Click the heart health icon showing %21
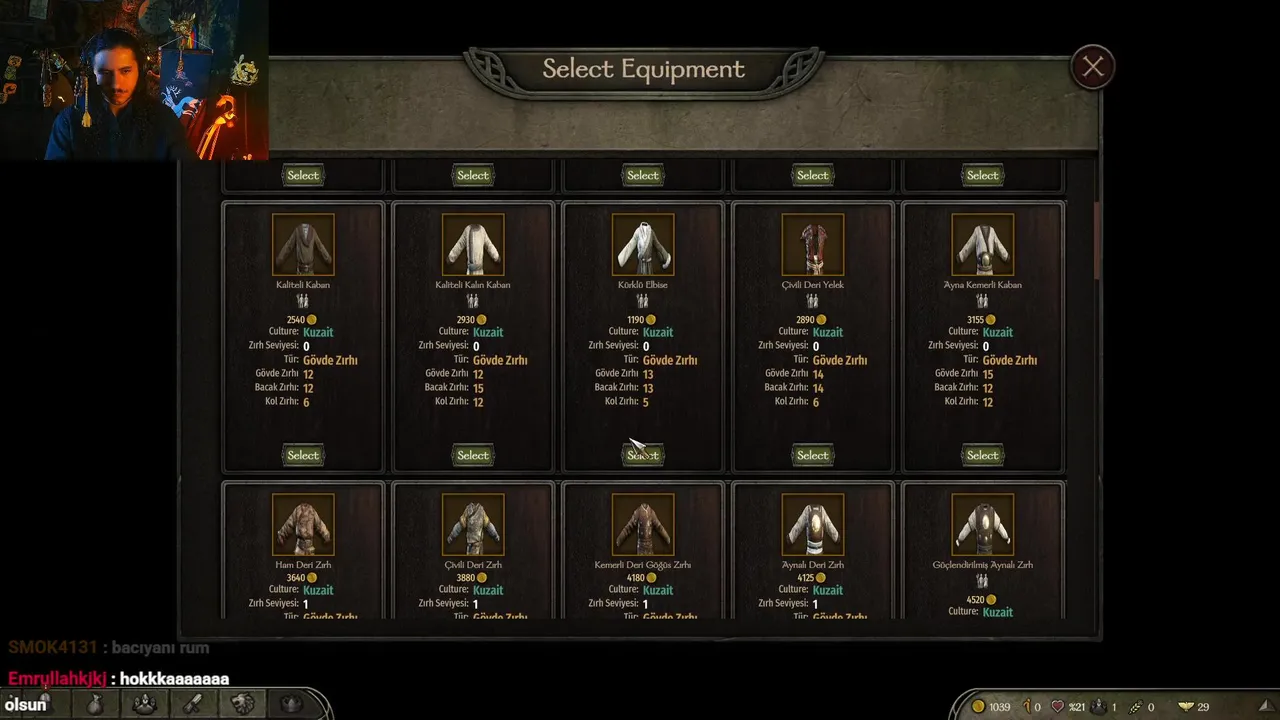The width and height of the screenshot is (1280, 720). click(x=1057, y=707)
